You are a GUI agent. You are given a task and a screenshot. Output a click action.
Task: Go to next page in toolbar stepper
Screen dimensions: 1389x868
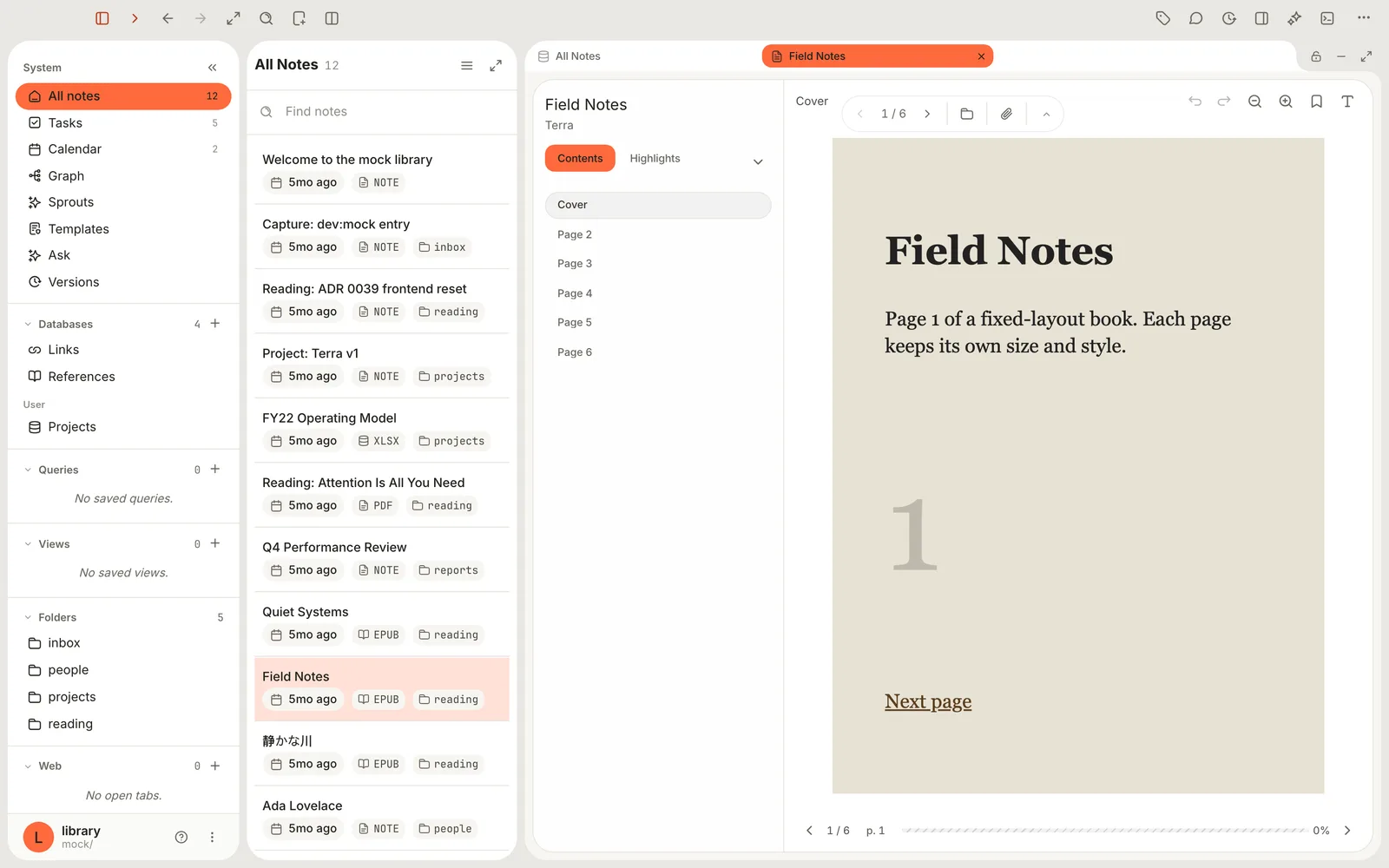[927, 114]
